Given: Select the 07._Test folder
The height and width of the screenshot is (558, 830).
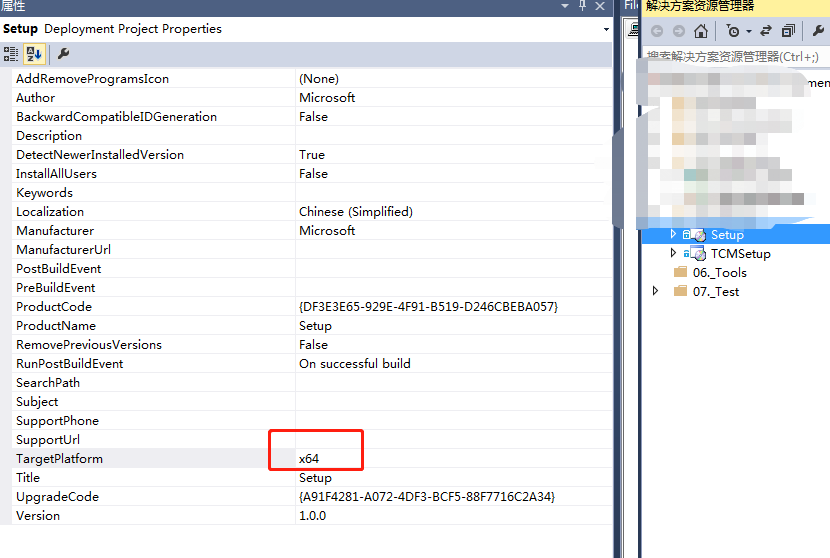Looking at the screenshot, I should pyautogui.click(x=716, y=292).
